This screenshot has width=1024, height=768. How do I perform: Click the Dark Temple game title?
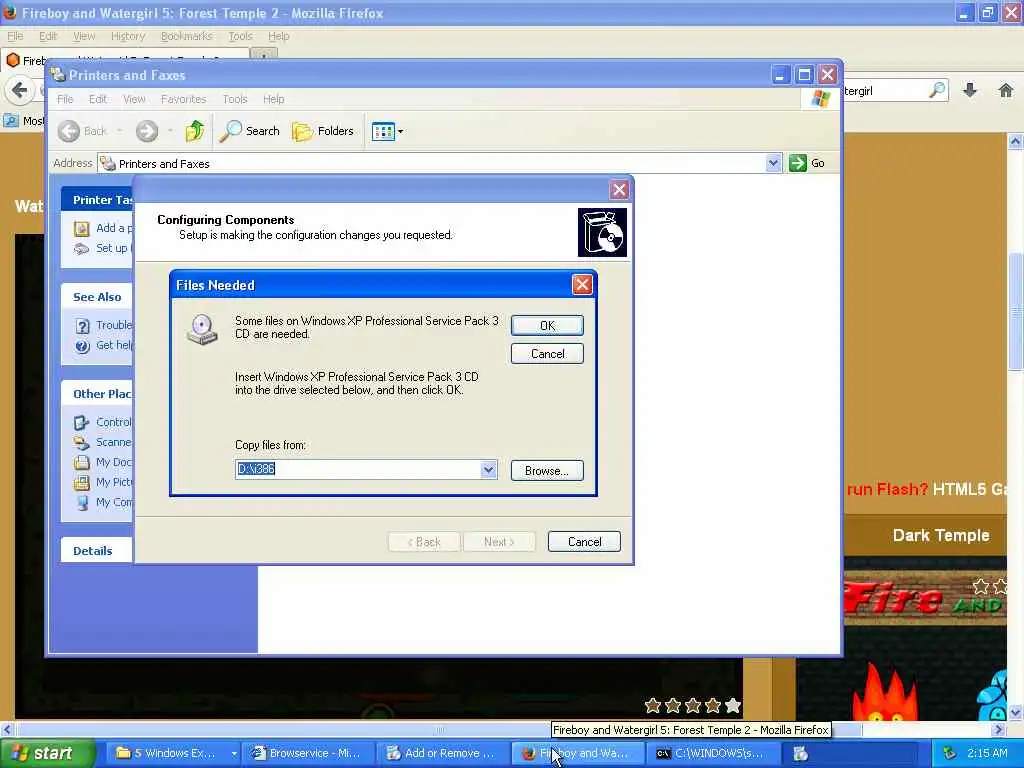click(x=940, y=536)
